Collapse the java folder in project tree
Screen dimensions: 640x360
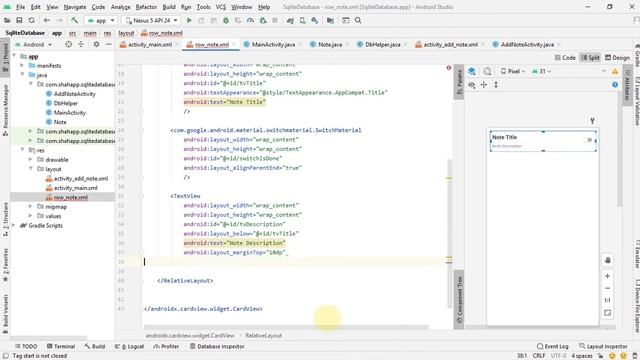tap(22, 75)
